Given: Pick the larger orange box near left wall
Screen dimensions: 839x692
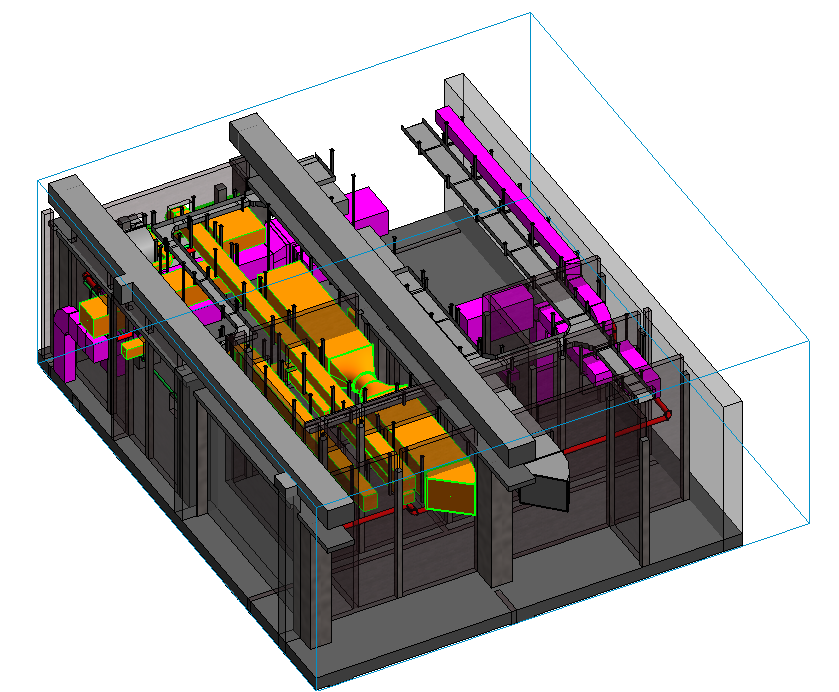Looking at the screenshot, I should [x=95, y=317].
